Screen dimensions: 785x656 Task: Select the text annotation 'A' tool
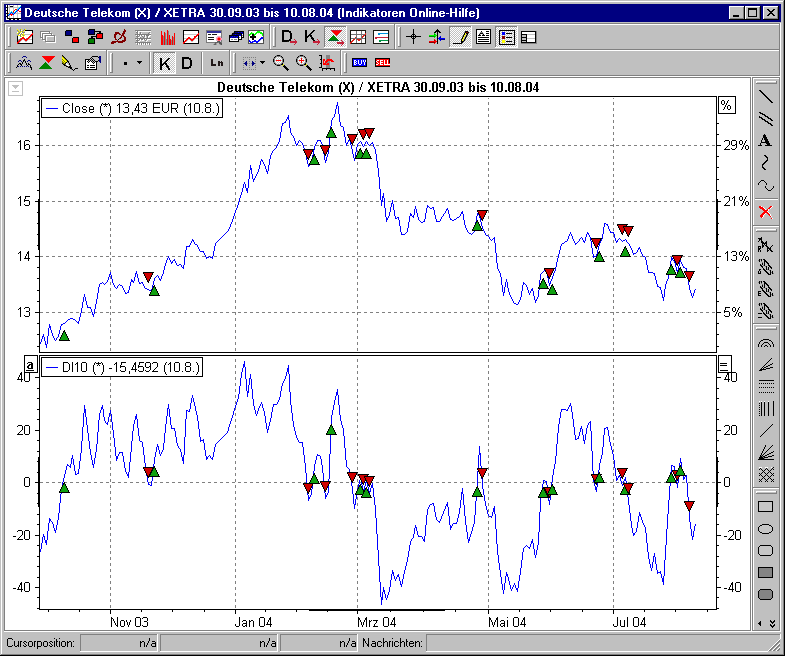pyautogui.click(x=765, y=141)
